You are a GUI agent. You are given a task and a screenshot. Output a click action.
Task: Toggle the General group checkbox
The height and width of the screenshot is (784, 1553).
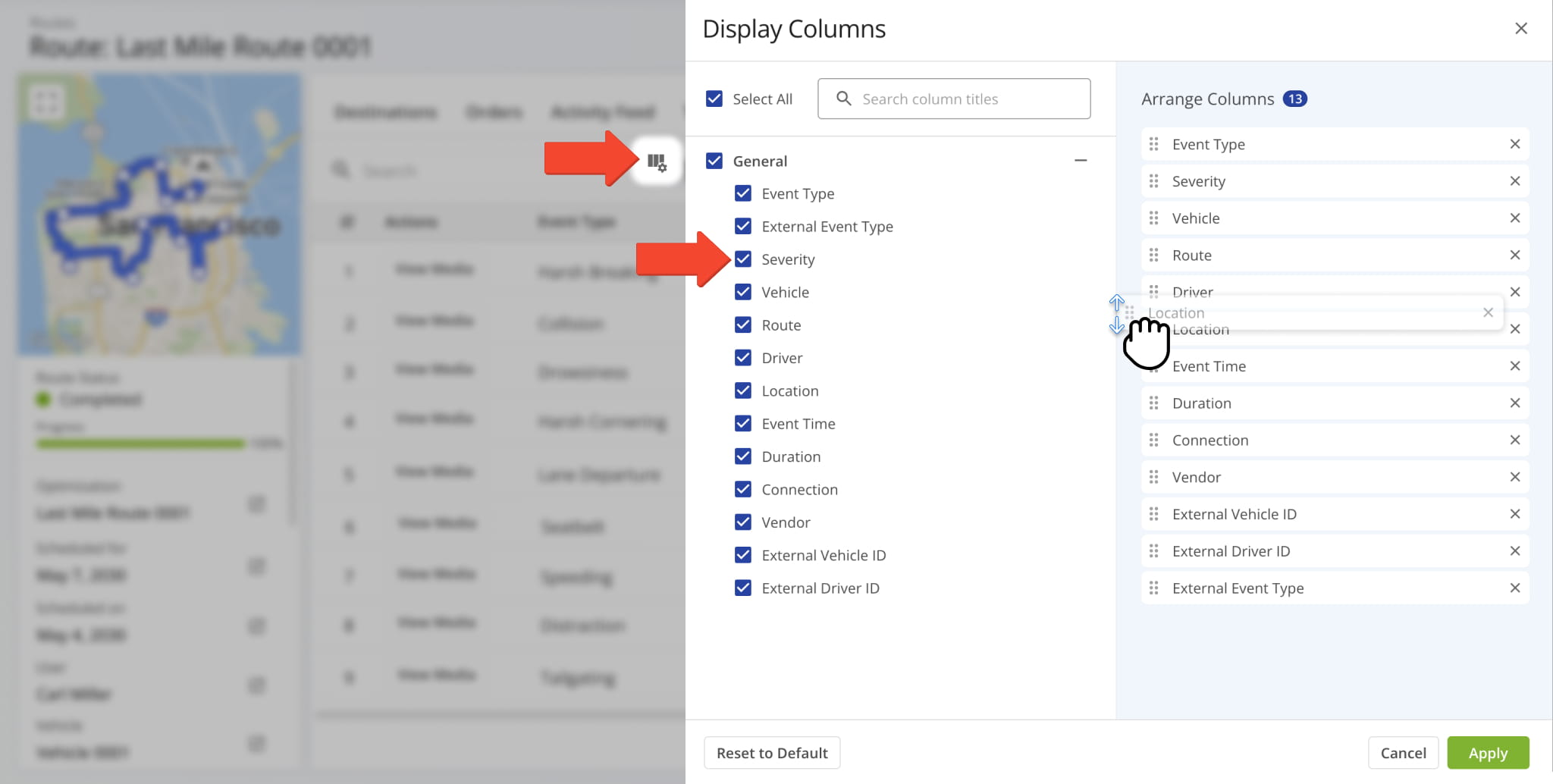pos(714,161)
